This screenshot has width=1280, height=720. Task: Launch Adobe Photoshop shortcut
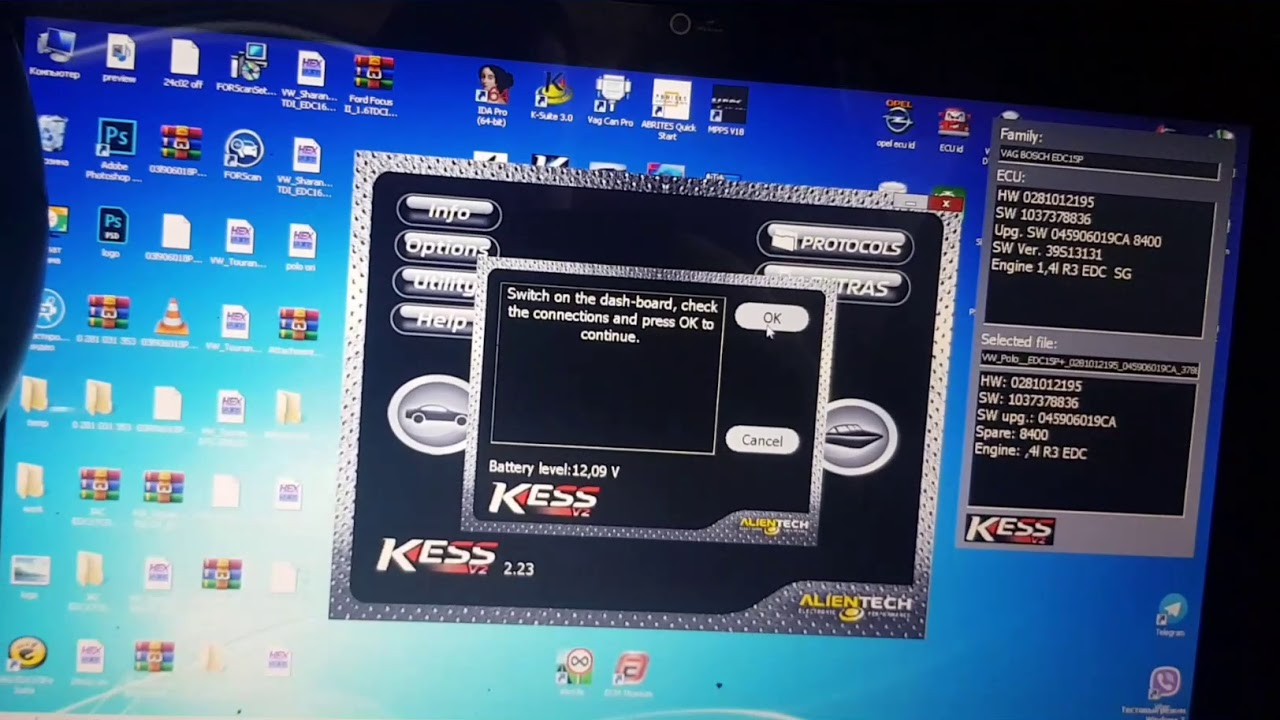[x=116, y=149]
